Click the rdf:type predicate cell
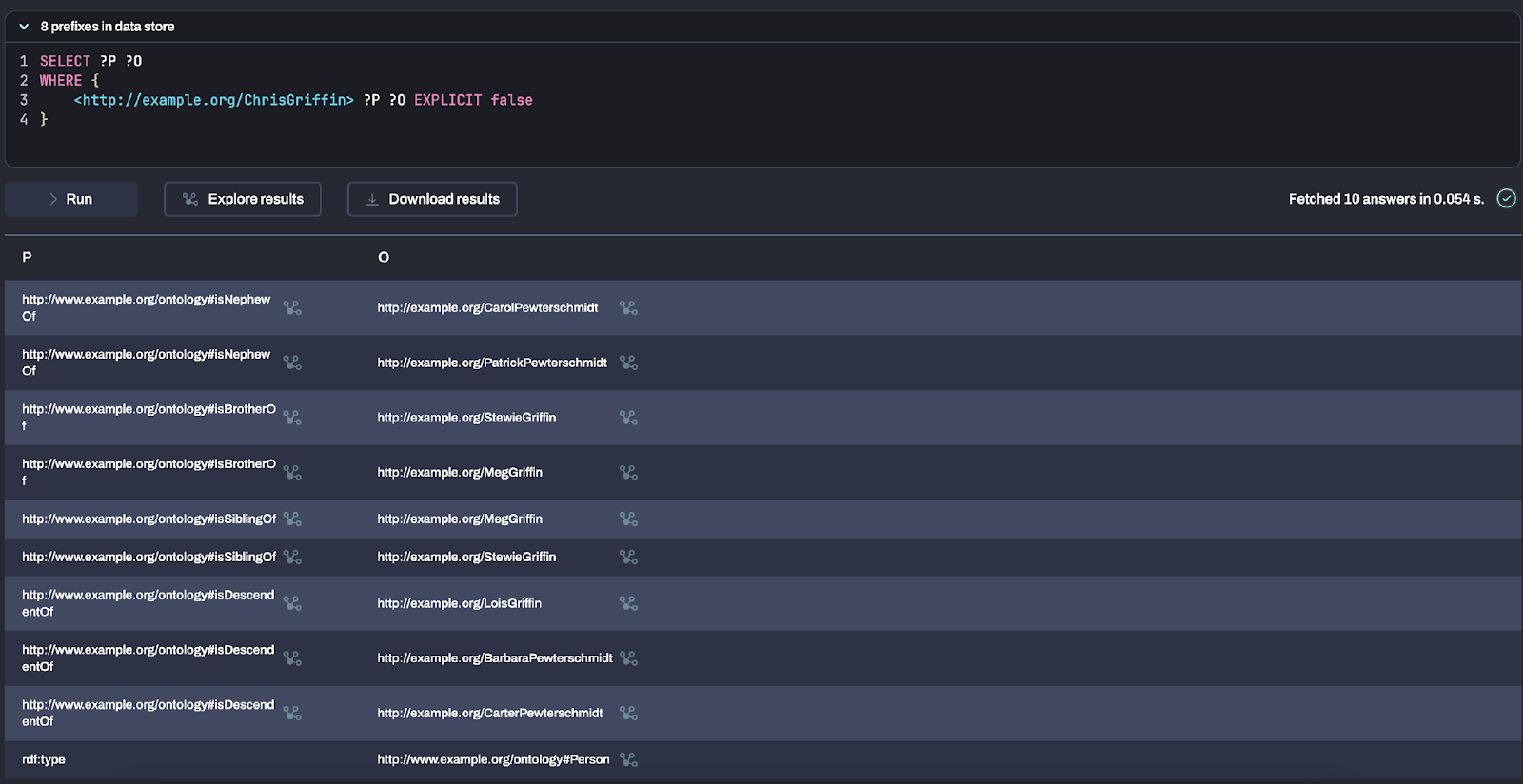 point(44,759)
